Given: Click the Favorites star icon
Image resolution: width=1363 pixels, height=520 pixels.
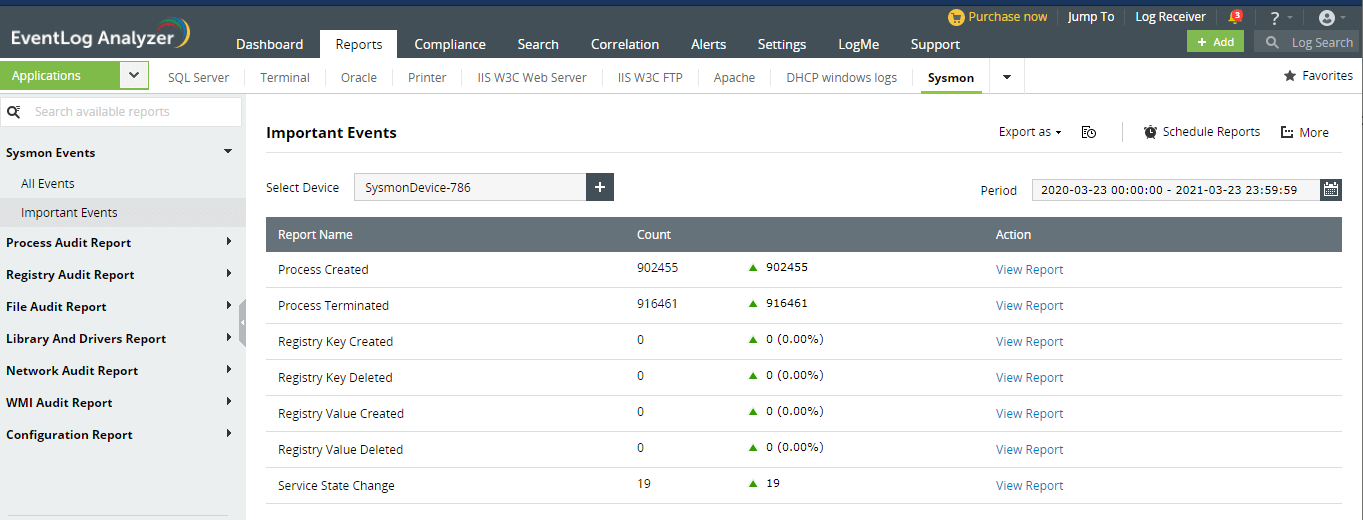Looking at the screenshot, I should pyautogui.click(x=1290, y=76).
